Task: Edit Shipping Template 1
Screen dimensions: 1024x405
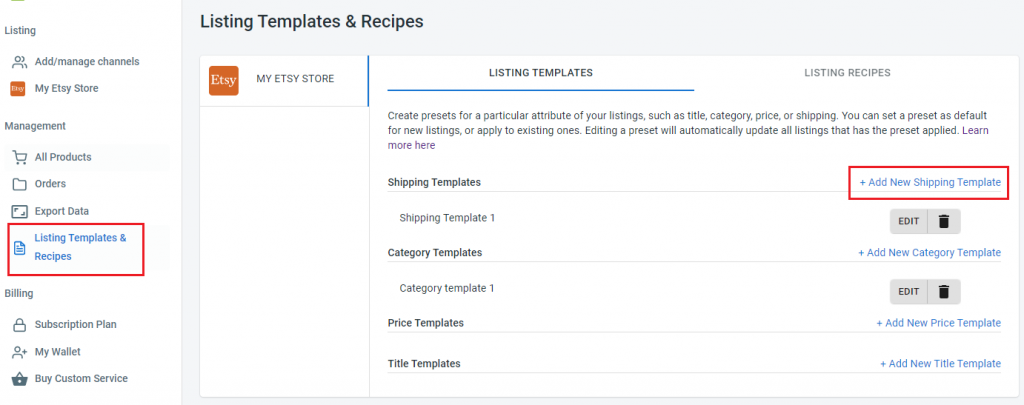Action: (x=908, y=221)
